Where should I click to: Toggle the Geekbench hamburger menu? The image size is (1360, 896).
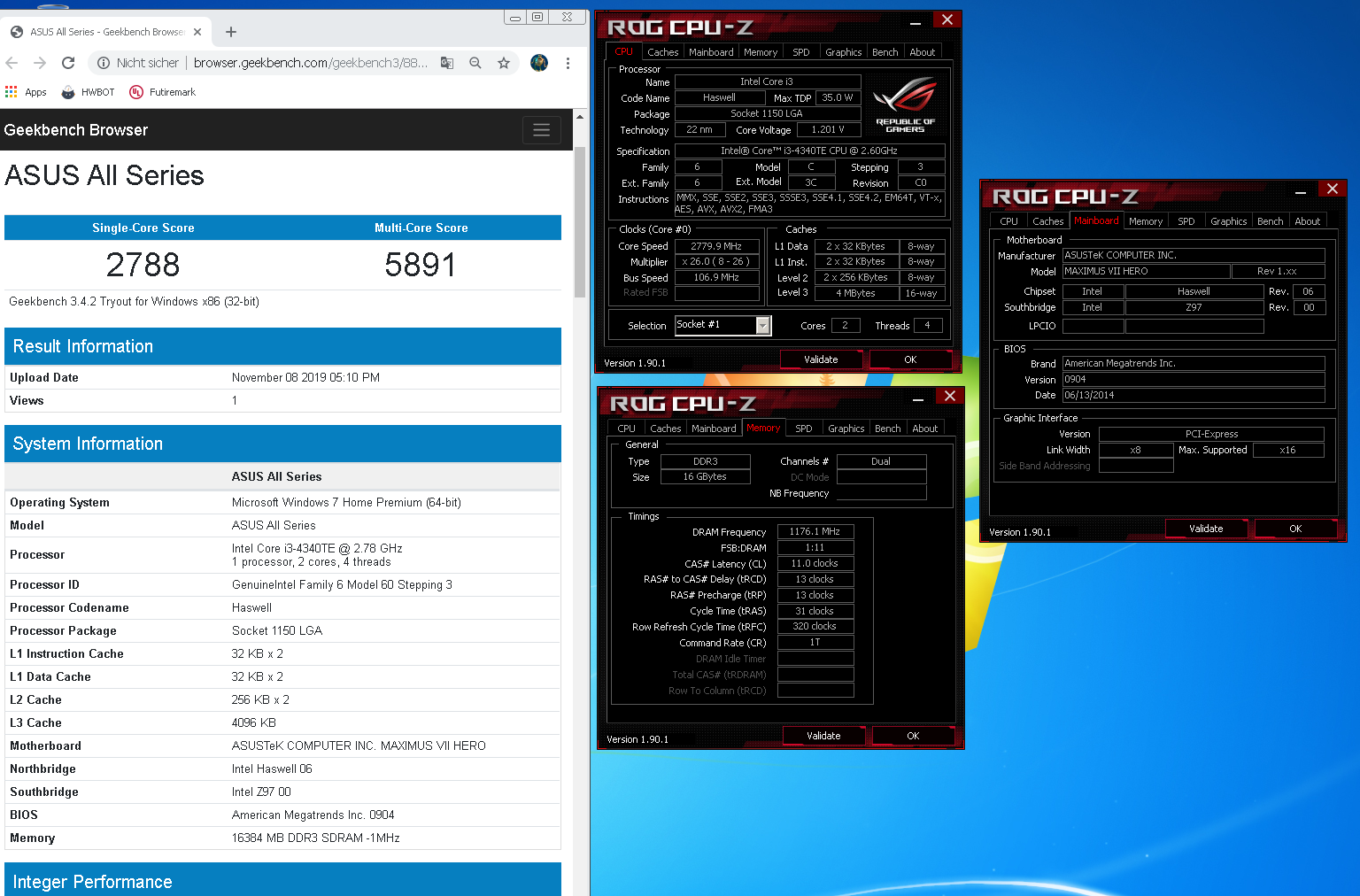coord(542,130)
